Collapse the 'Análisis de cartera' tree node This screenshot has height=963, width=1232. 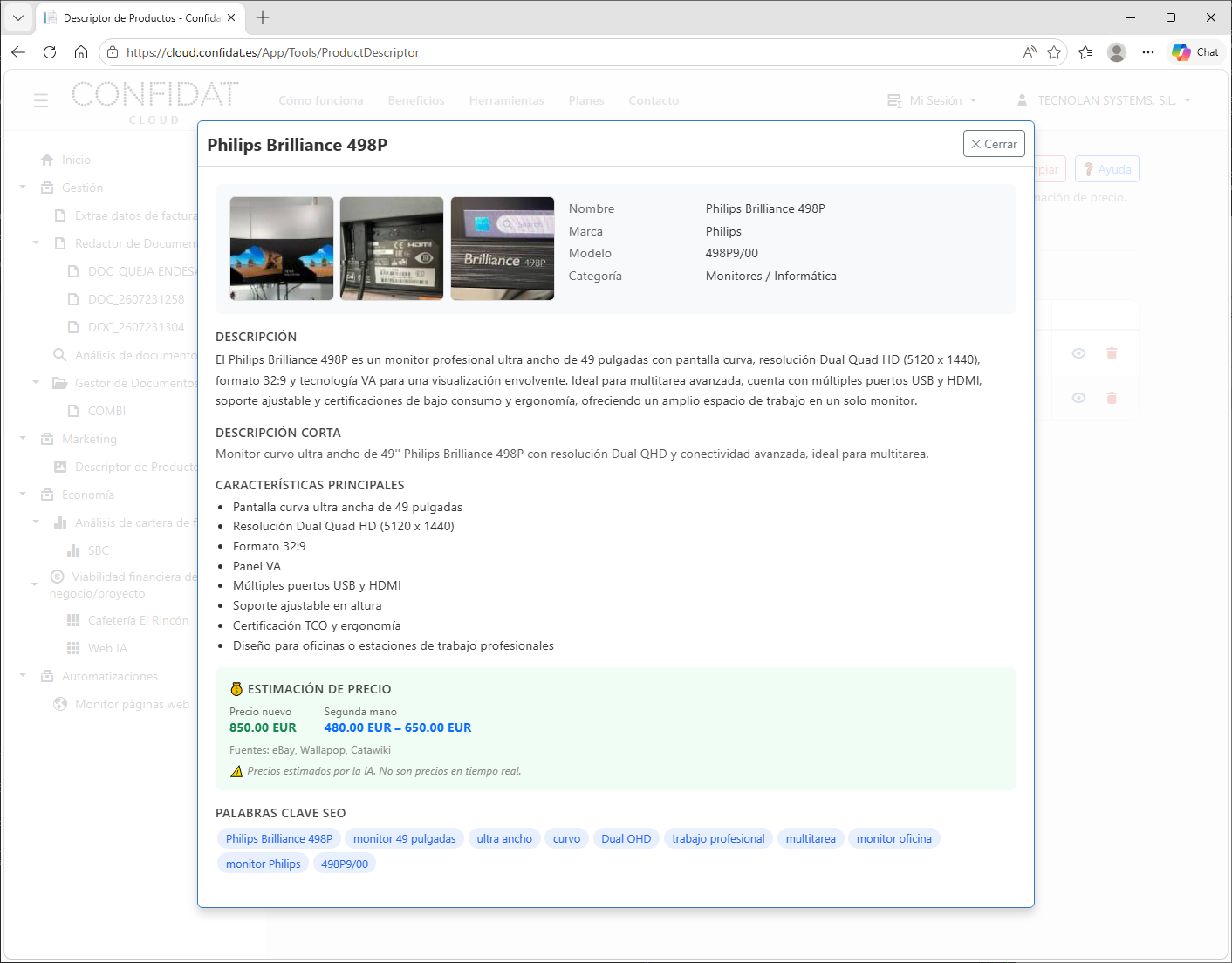point(37,522)
